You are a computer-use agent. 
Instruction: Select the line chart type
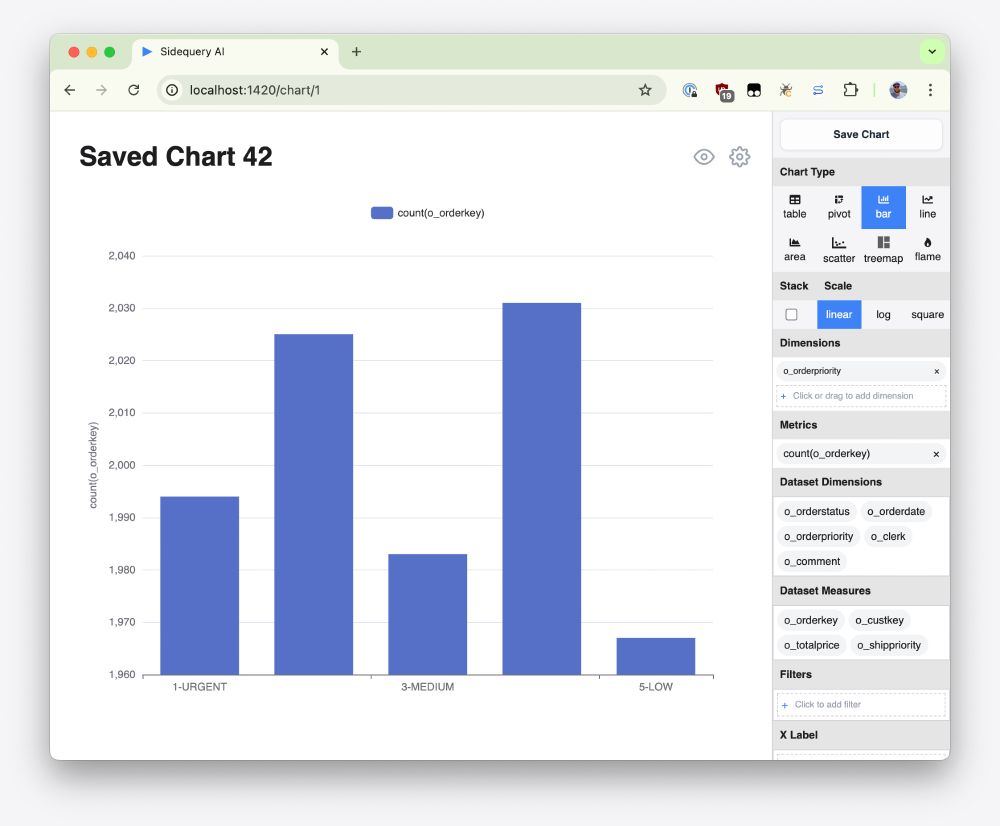click(x=927, y=207)
